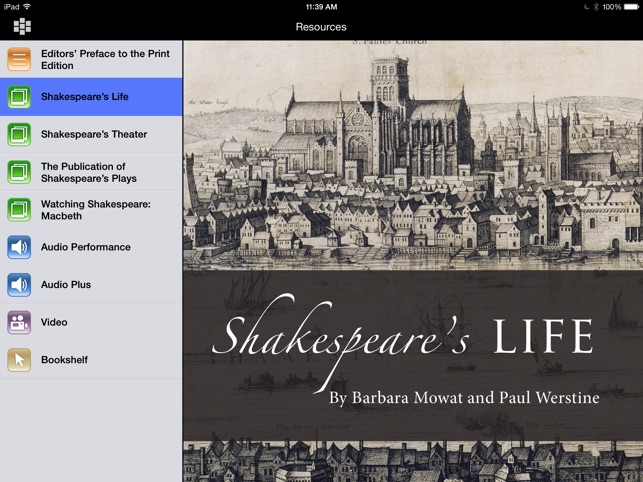
Task: Tap the Bluetooth icon in the status bar
Action: (x=596, y=7)
